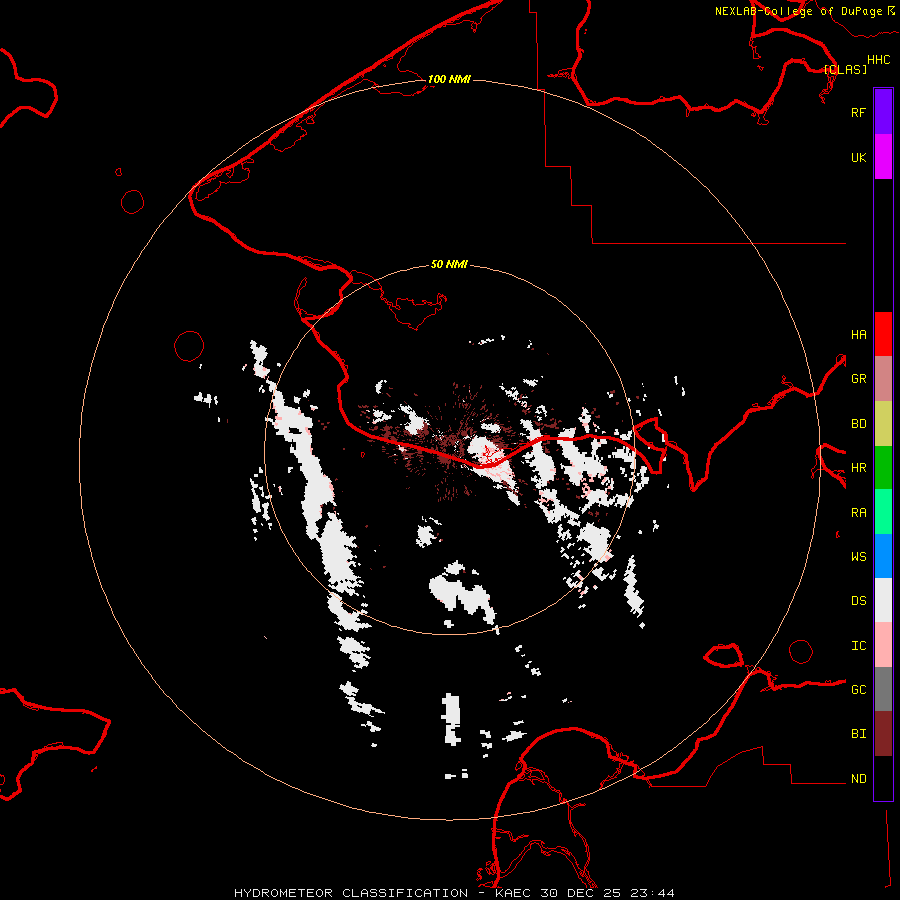Click the GC gray legend swatch
The height and width of the screenshot is (900, 900).
pyautogui.click(x=883, y=689)
